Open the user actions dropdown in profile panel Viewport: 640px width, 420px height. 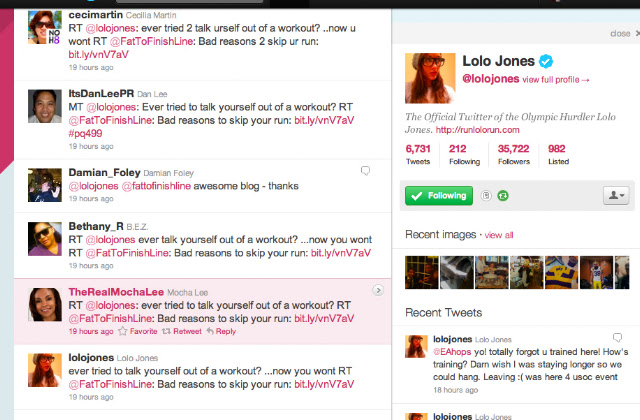coord(616,196)
